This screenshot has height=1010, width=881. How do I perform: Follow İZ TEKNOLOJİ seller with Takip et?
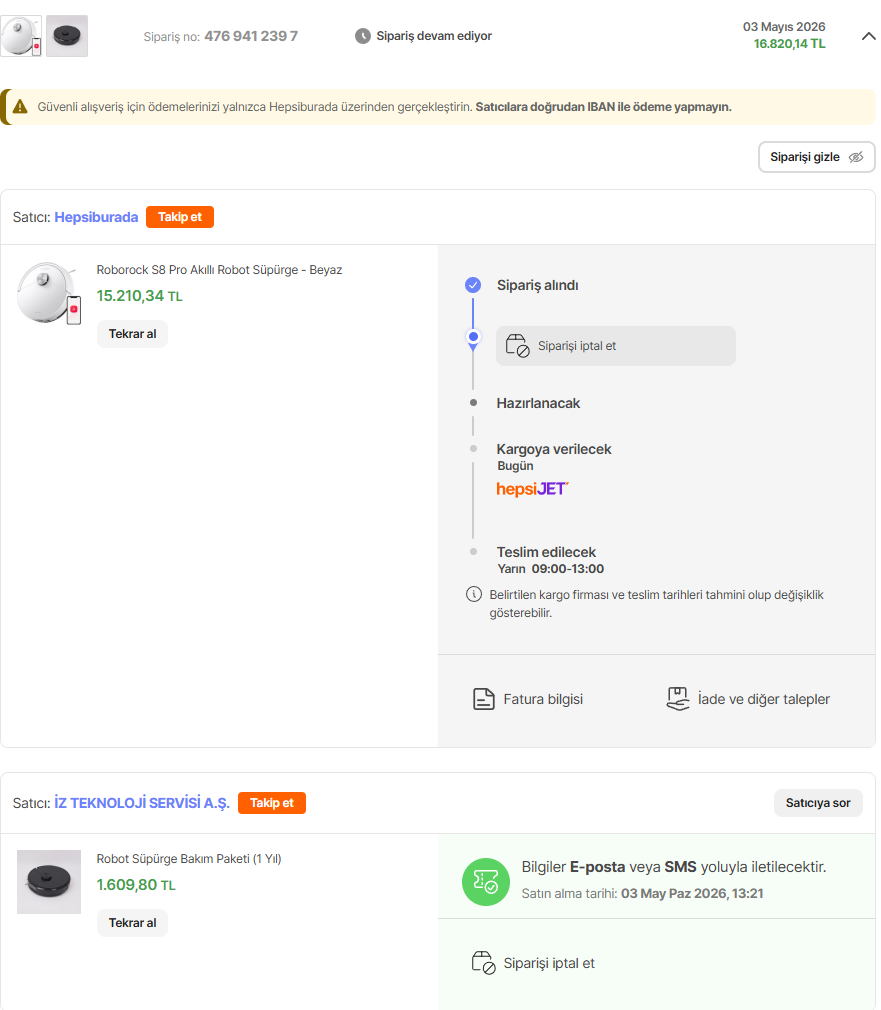[272, 803]
